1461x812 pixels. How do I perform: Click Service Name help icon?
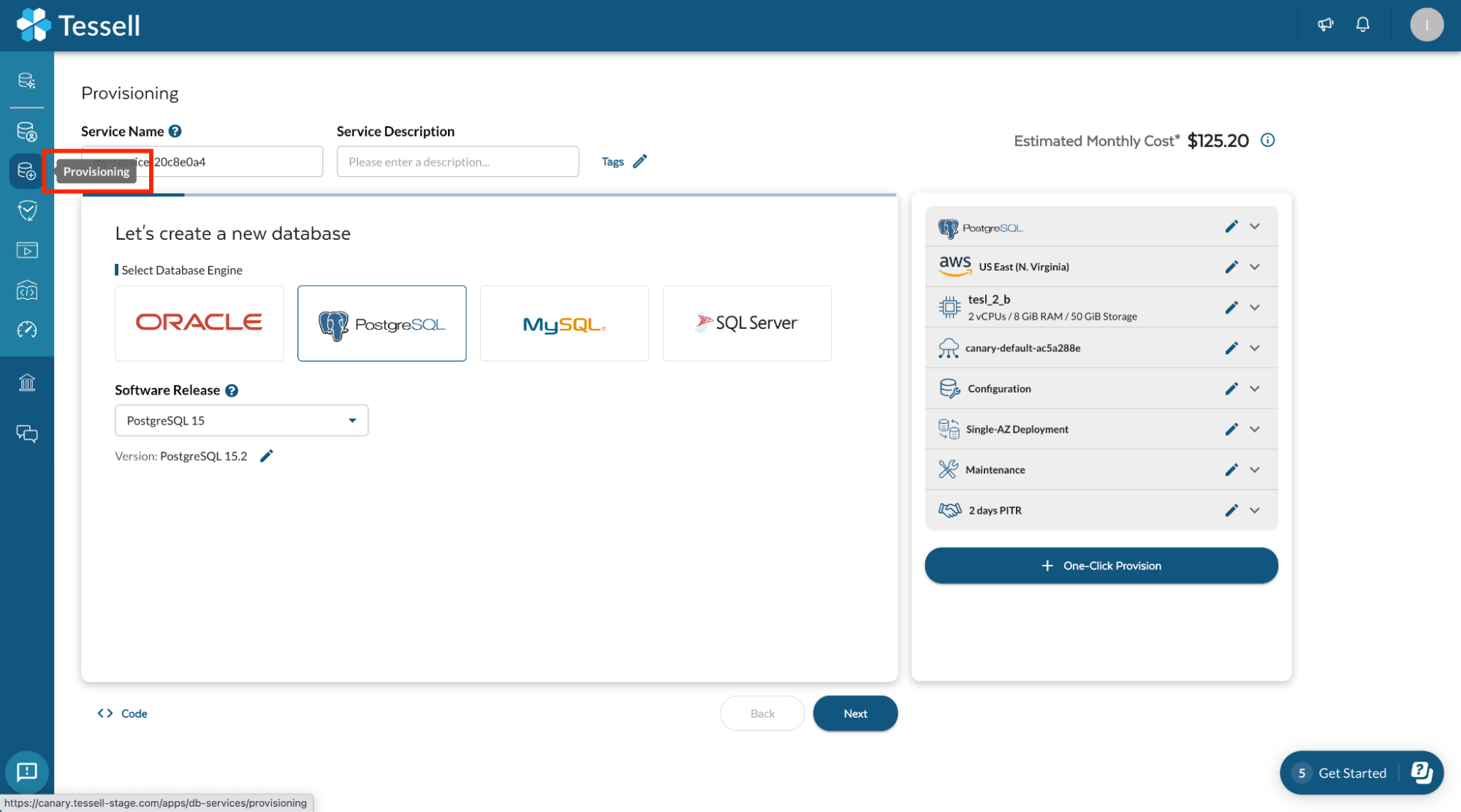coord(175,132)
